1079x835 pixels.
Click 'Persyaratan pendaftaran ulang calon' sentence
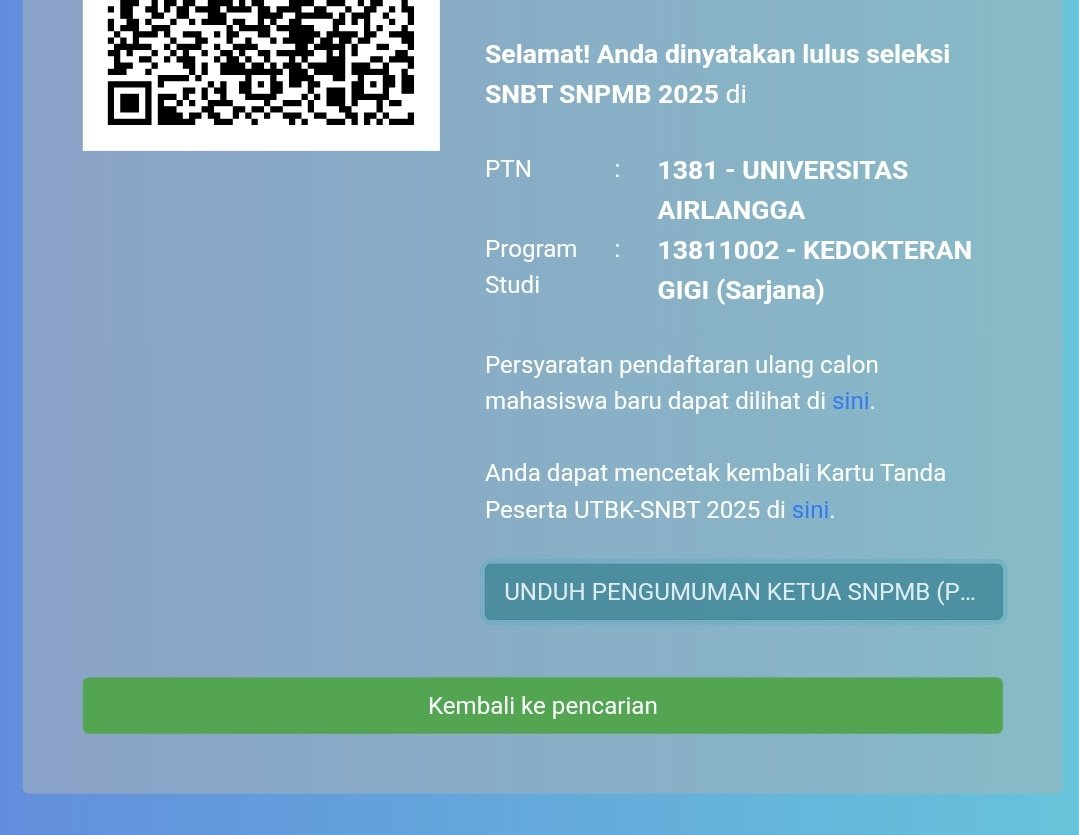click(x=681, y=365)
